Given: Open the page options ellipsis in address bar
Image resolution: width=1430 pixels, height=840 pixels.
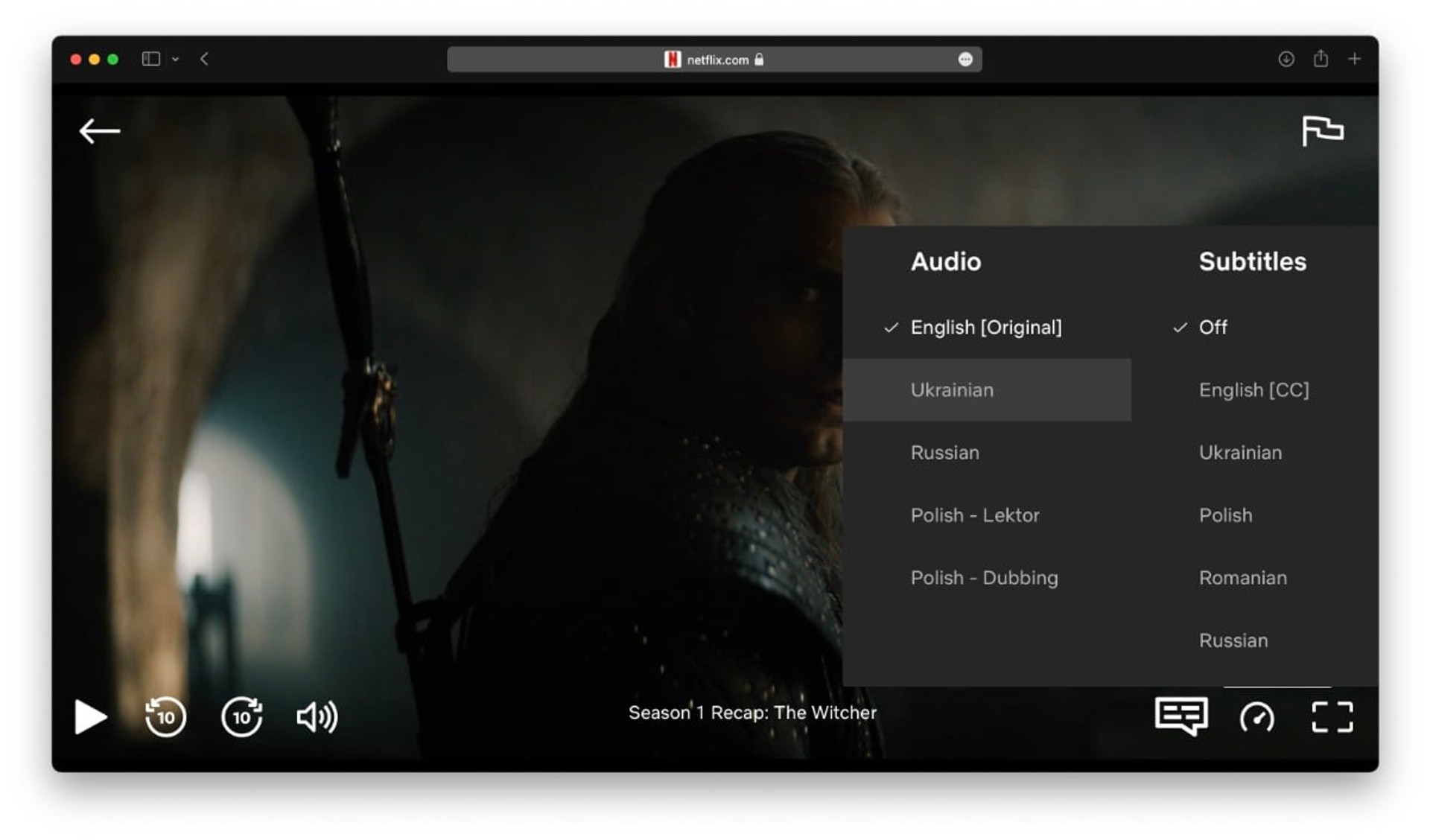Looking at the screenshot, I should click(965, 60).
